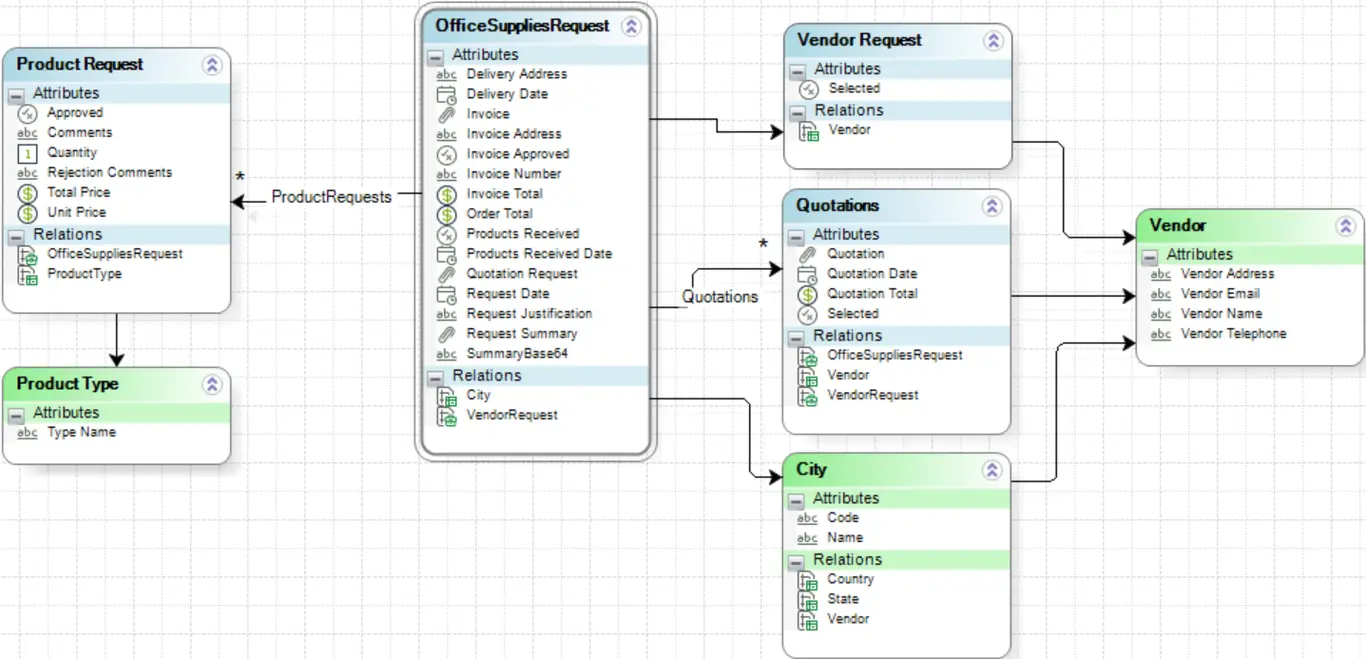Click the date icon beside Quotation Date
The image size is (1366, 659).
pos(808,274)
